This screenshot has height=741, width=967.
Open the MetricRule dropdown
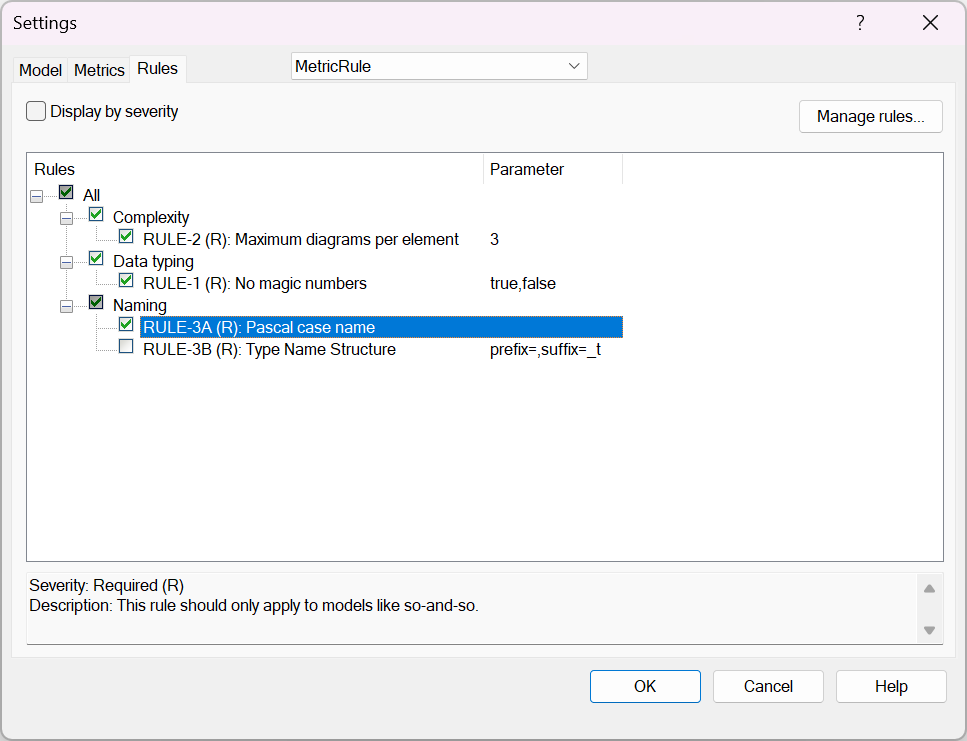(x=574, y=66)
